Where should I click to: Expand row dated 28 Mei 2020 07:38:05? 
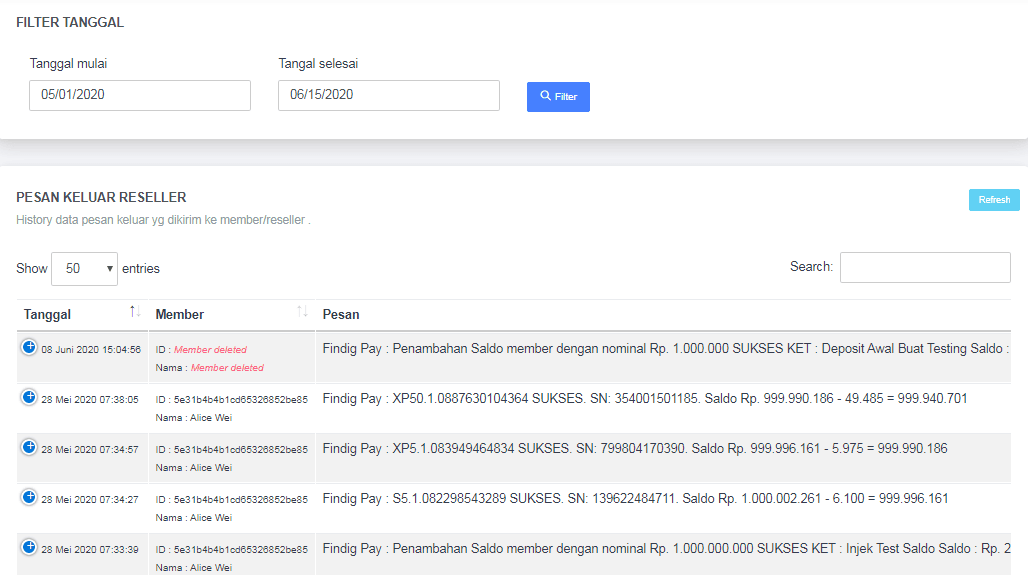pyautogui.click(x=29, y=397)
